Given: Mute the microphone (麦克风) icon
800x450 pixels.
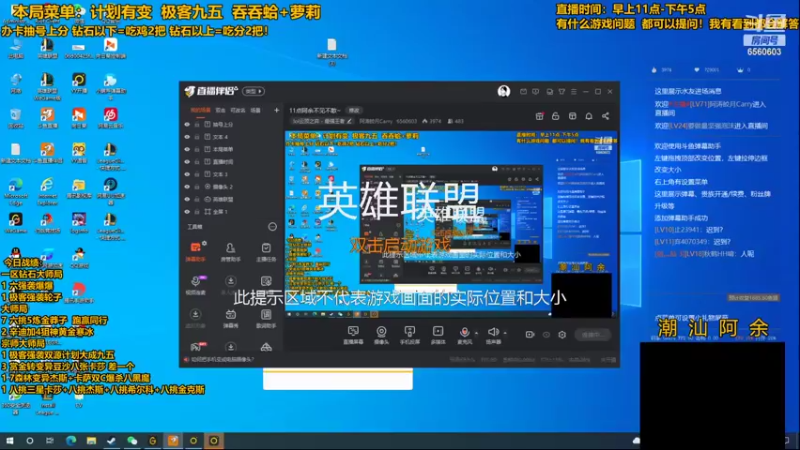Looking at the screenshot, I should tap(464, 333).
